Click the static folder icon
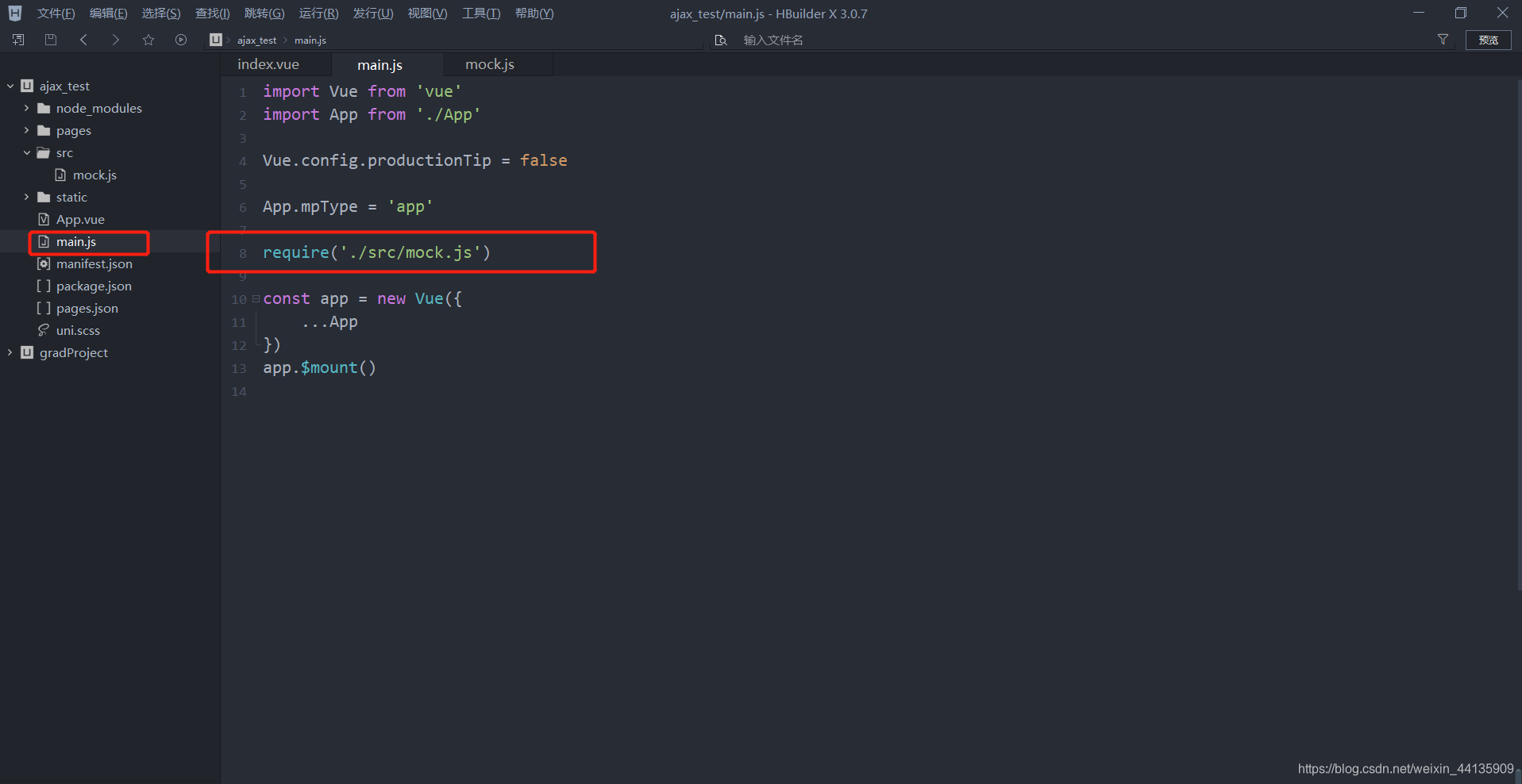This screenshot has height=784, width=1522. click(44, 197)
